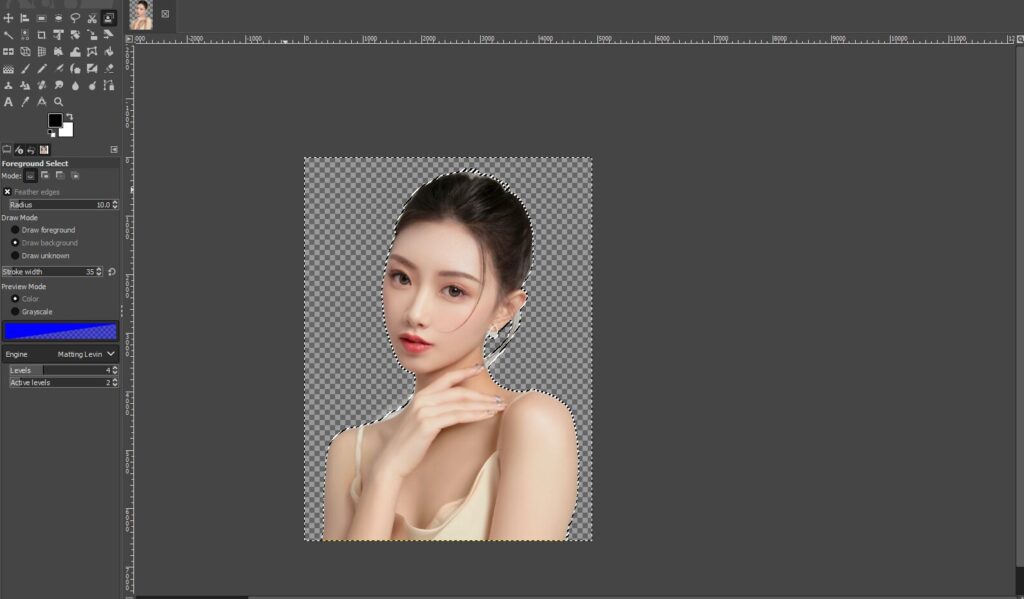
Task: Select the Flip tool
Action: click(8, 52)
